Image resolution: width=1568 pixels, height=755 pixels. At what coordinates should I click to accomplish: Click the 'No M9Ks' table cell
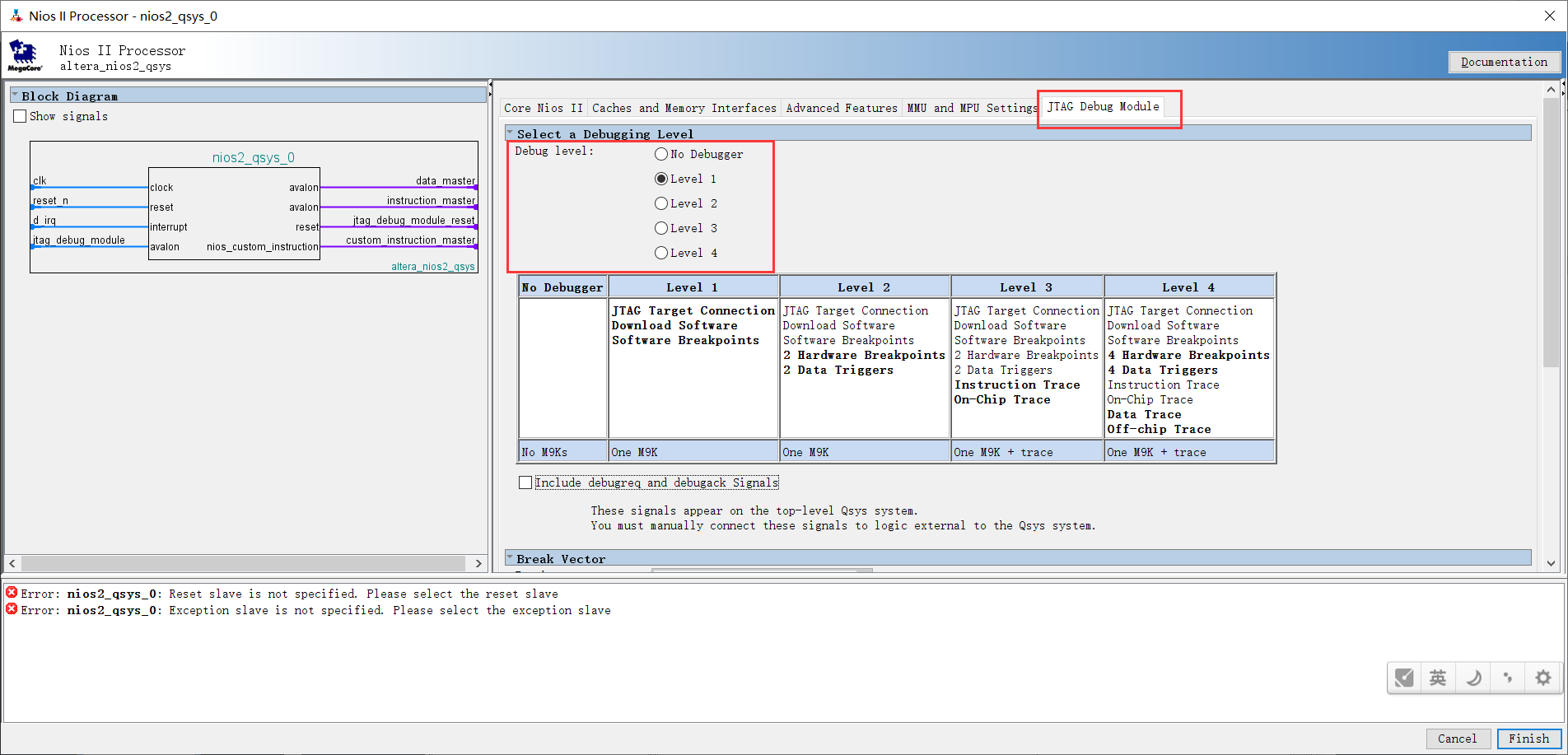pyautogui.click(x=562, y=452)
